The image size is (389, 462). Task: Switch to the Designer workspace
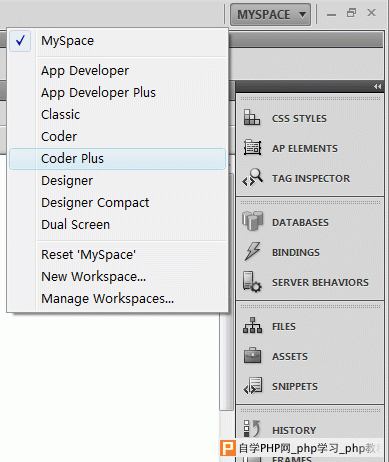point(117,181)
